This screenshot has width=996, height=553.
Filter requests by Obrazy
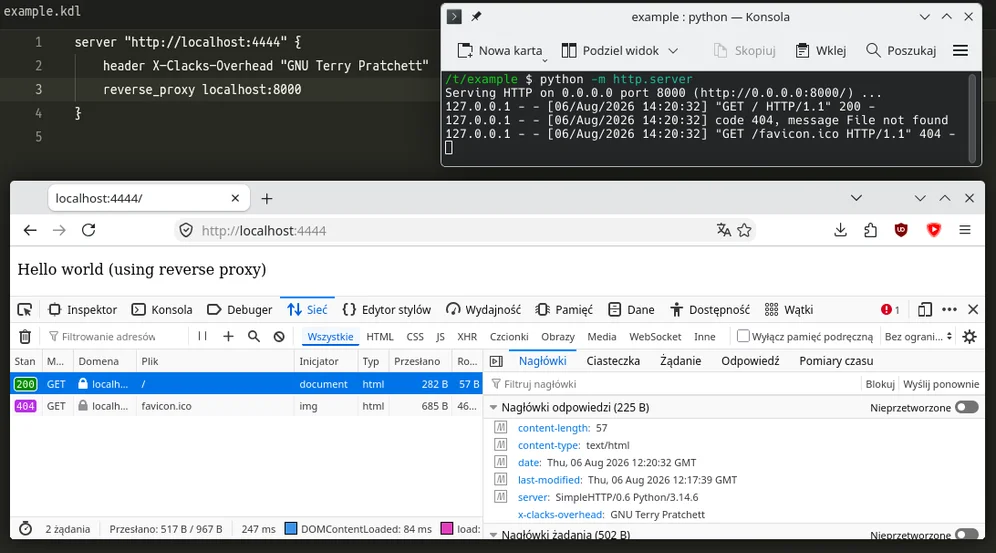[x=558, y=336]
